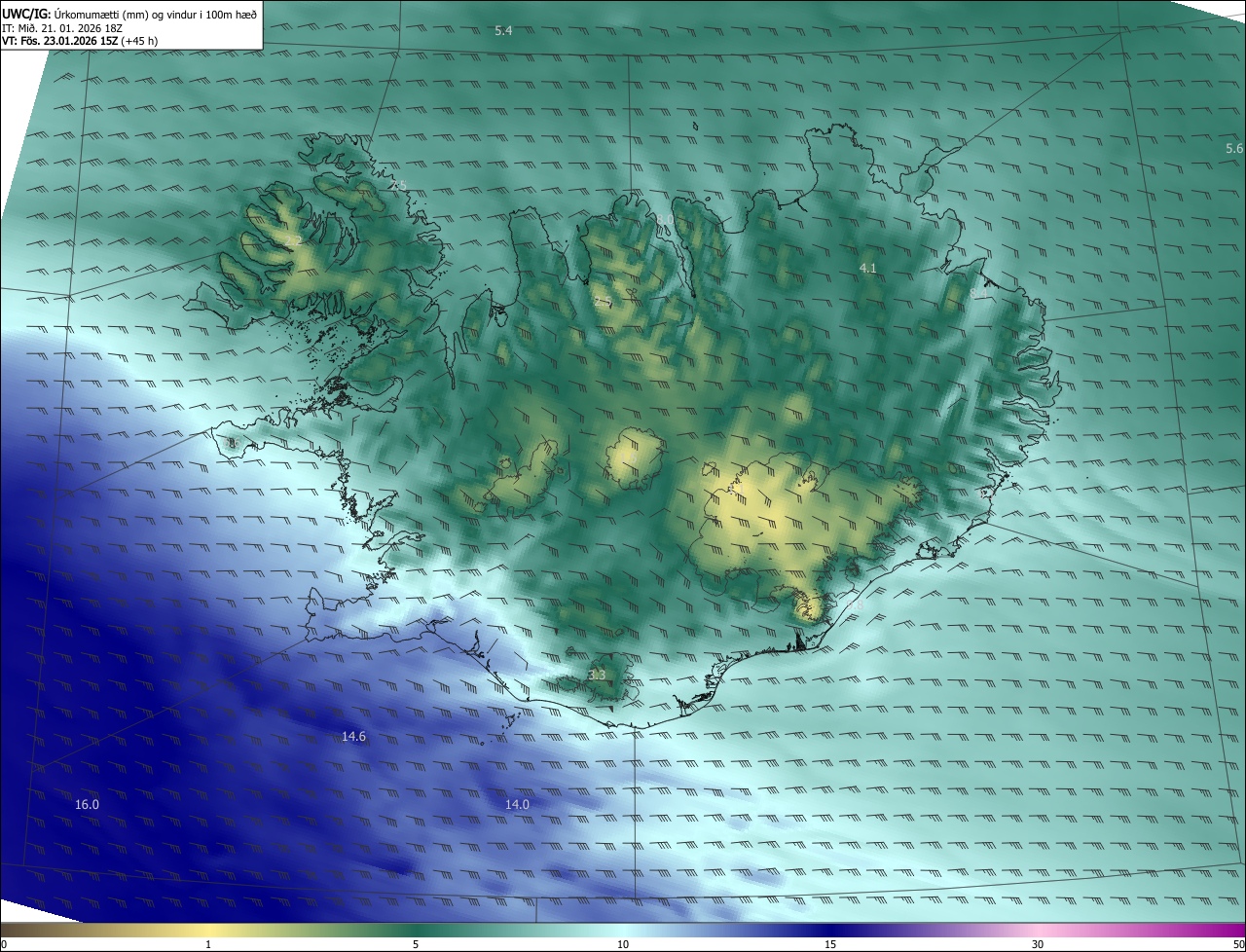Click the yellow segment of the color scale

click(x=208, y=930)
